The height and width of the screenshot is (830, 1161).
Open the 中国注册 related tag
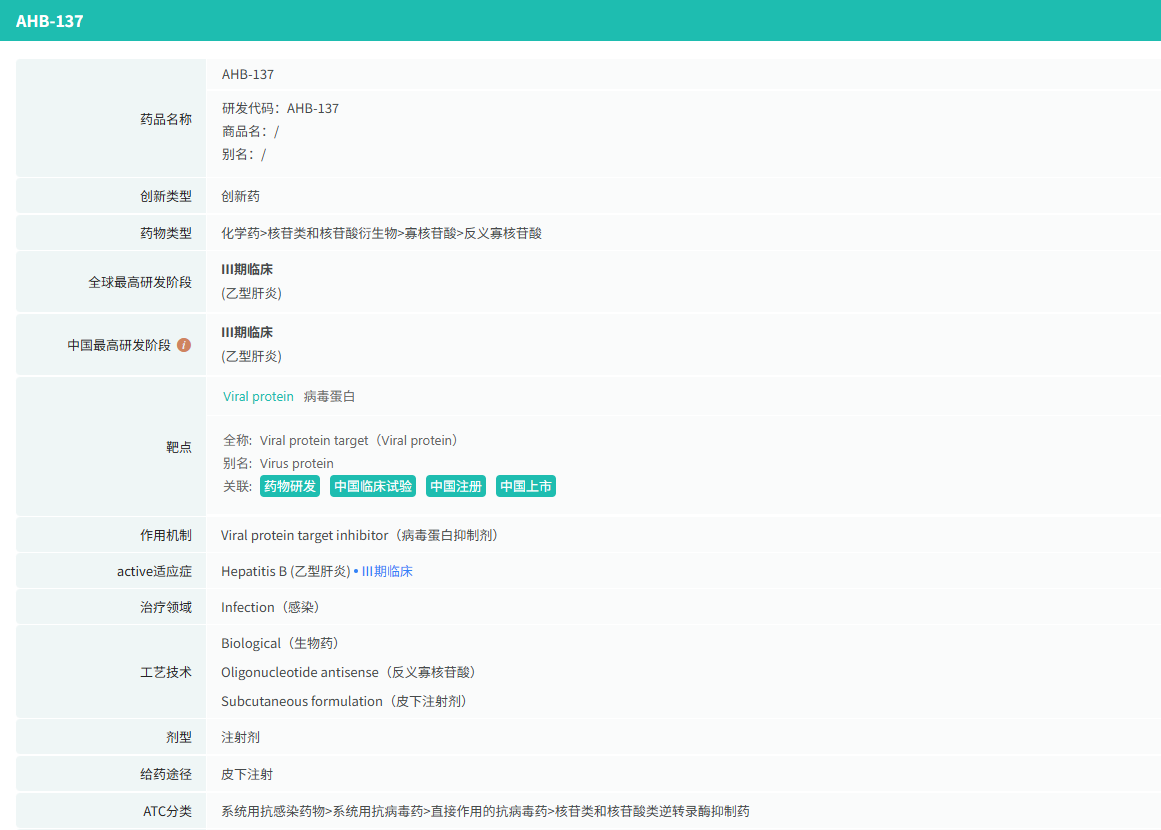point(456,487)
